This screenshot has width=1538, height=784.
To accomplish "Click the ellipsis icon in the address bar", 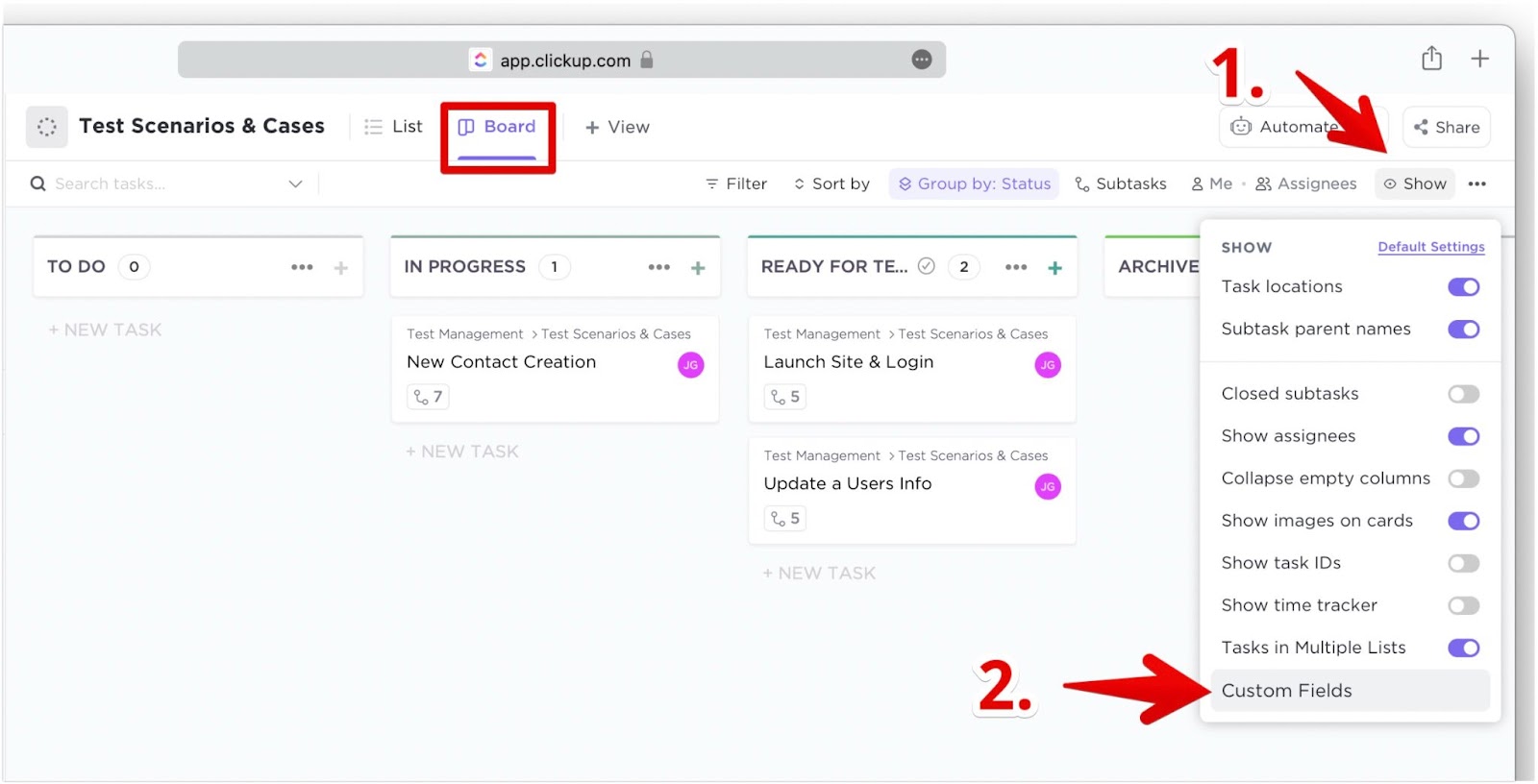I will (921, 60).
